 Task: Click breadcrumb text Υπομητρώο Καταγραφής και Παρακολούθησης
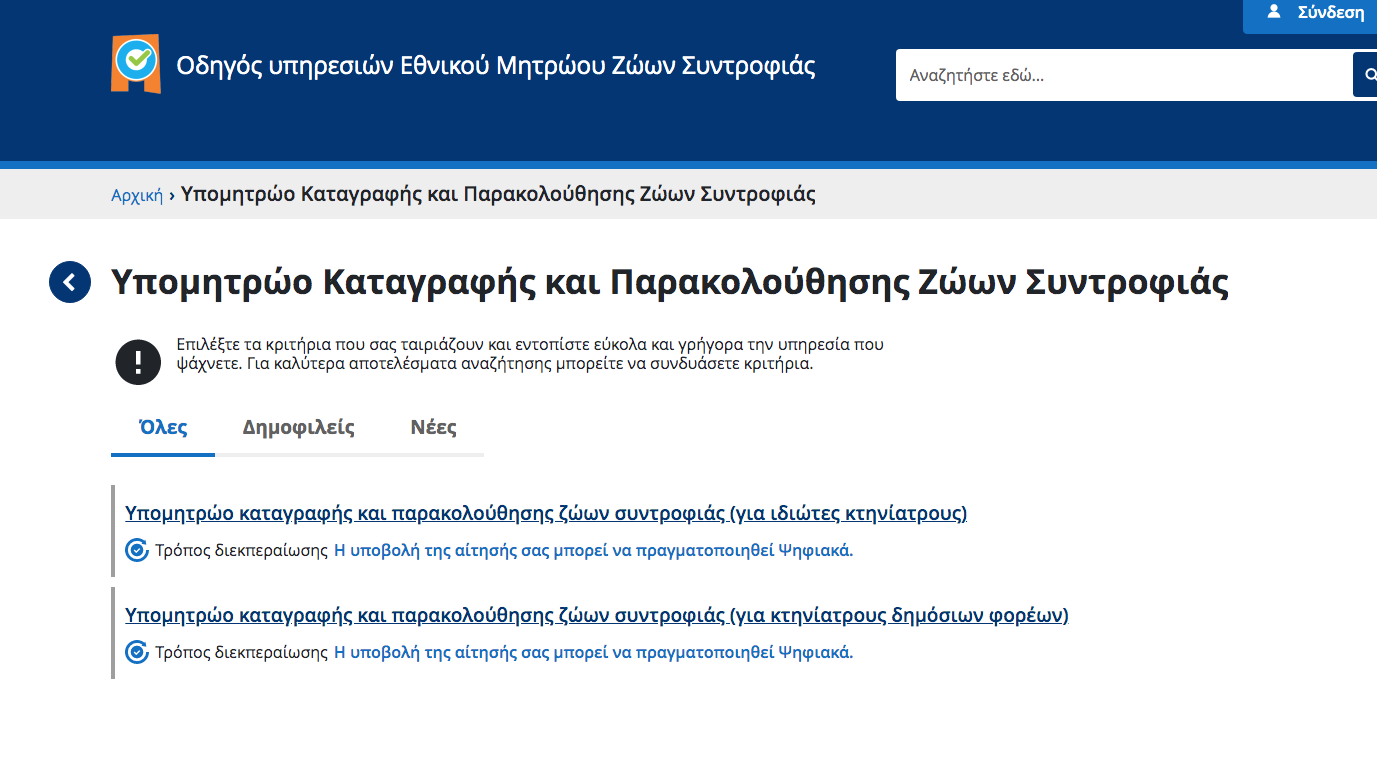tap(498, 195)
